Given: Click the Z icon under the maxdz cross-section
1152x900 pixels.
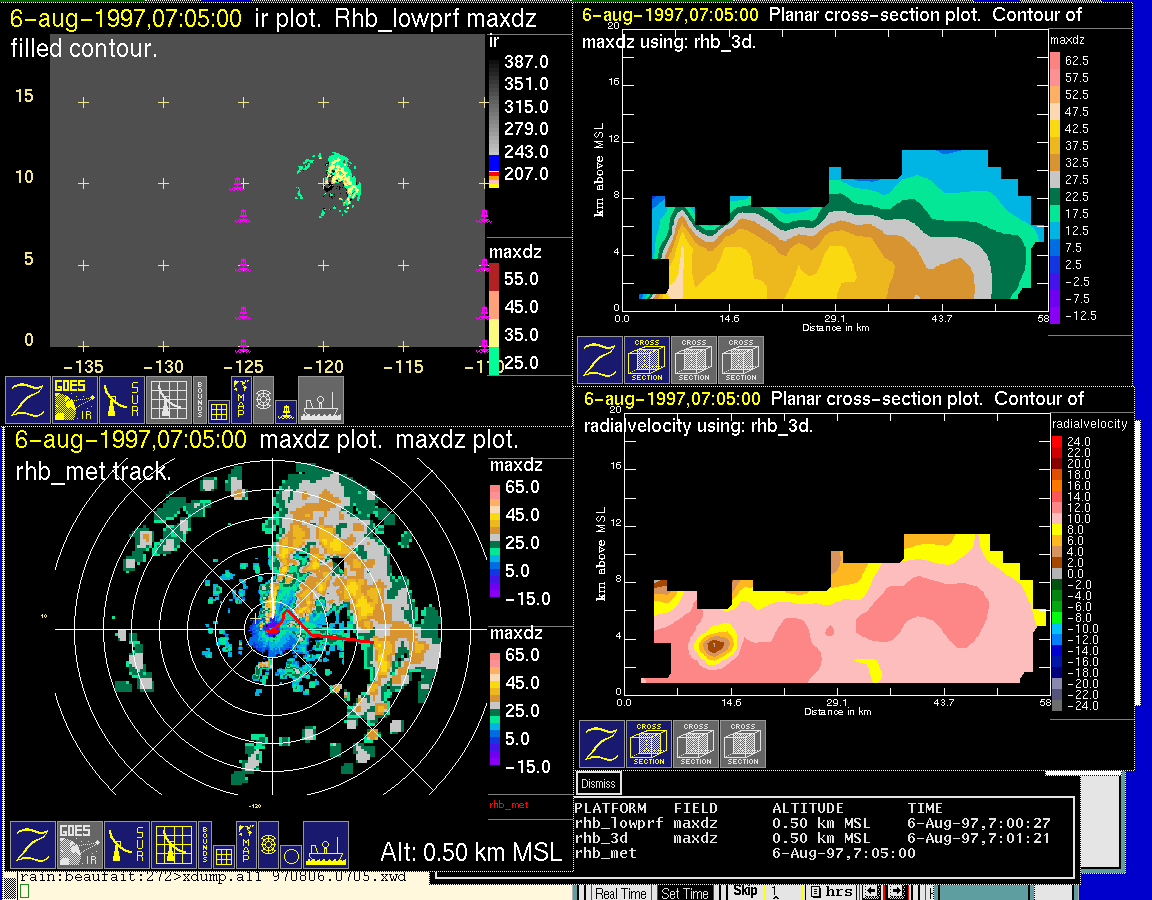Looking at the screenshot, I should pyautogui.click(x=600, y=360).
